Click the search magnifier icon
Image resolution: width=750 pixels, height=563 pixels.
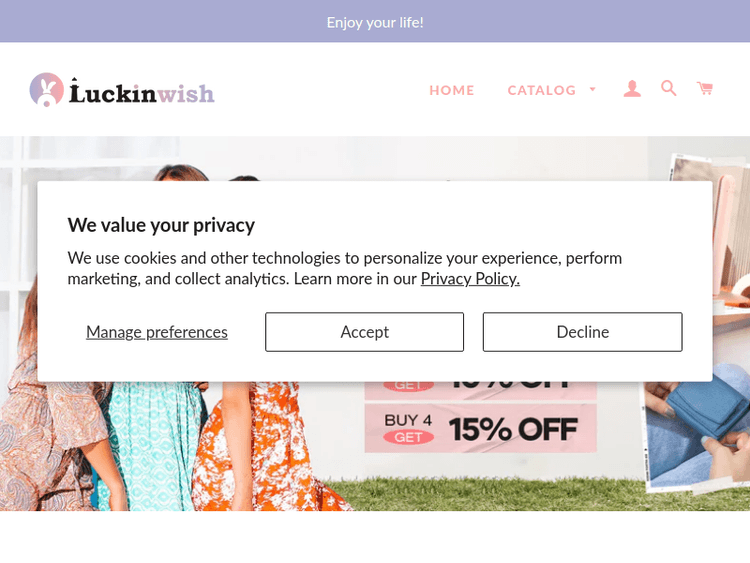[669, 88]
